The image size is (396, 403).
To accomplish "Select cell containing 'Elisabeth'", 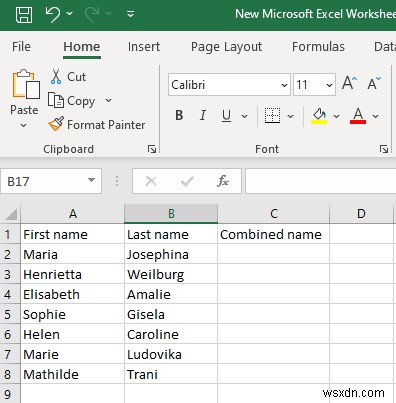I will 72,294.
